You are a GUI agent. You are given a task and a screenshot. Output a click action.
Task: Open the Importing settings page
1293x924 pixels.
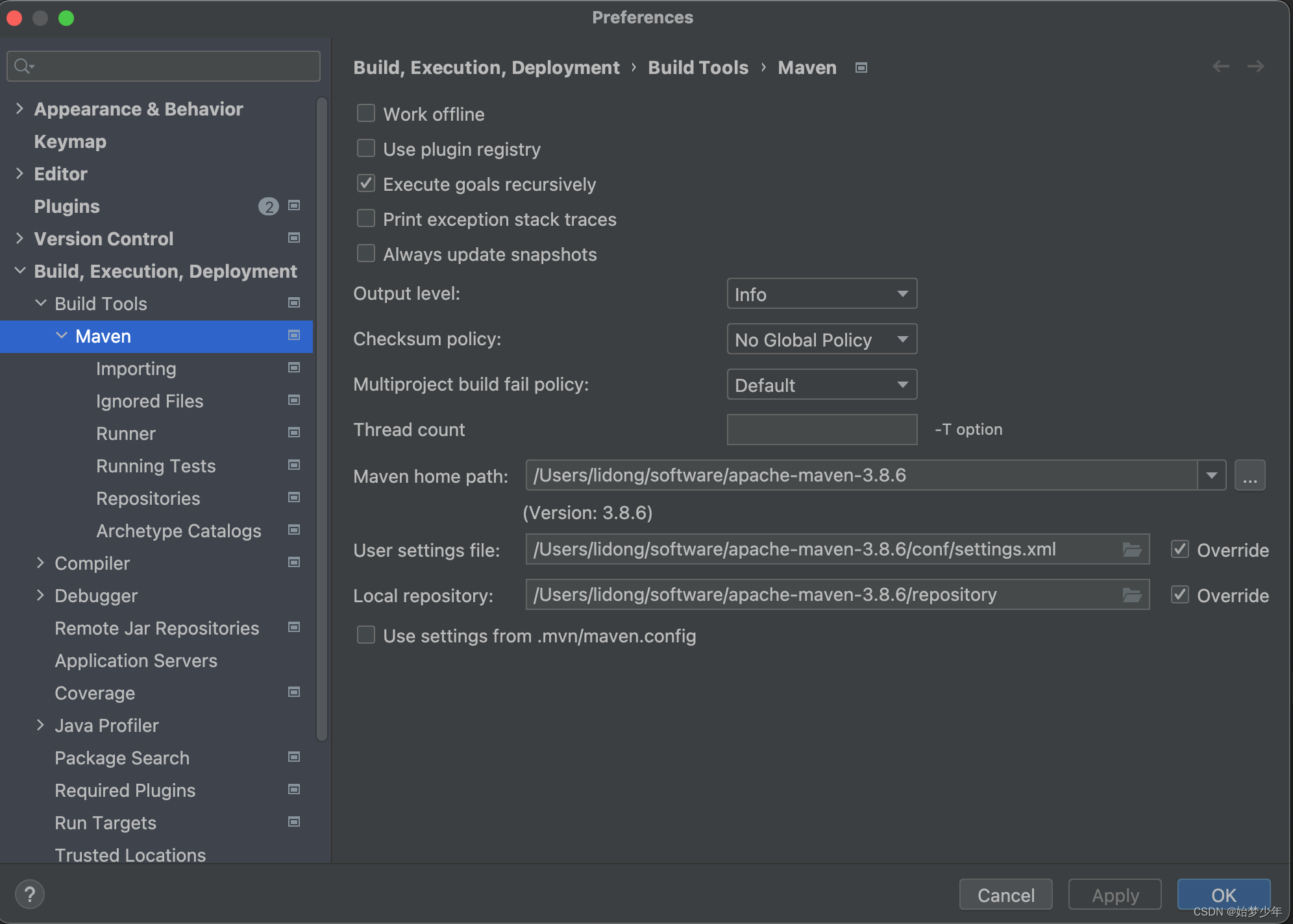pyautogui.click(x=136, y=369)
